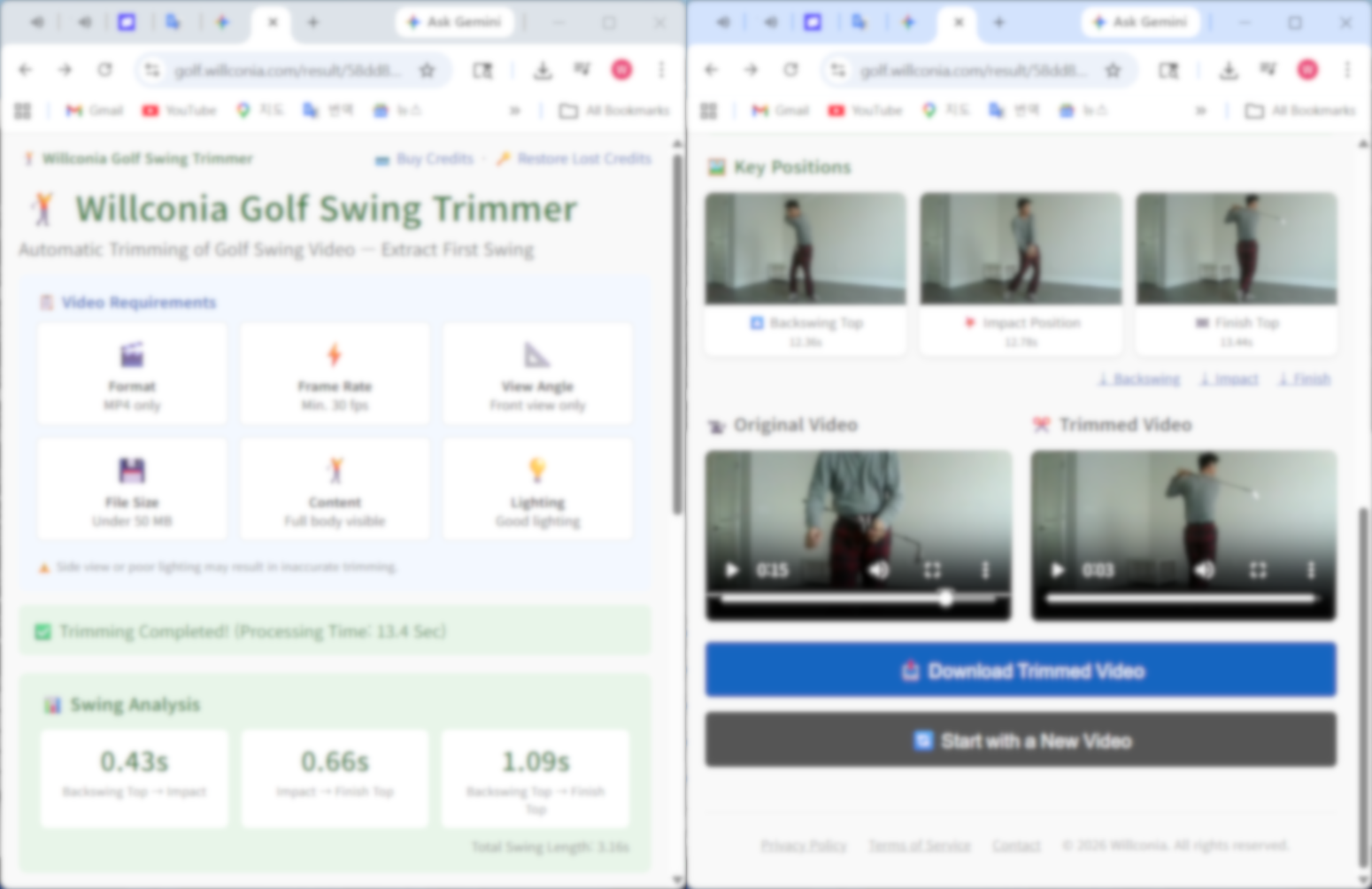Click the View Angle ruler icon

(x=537, y=355)
